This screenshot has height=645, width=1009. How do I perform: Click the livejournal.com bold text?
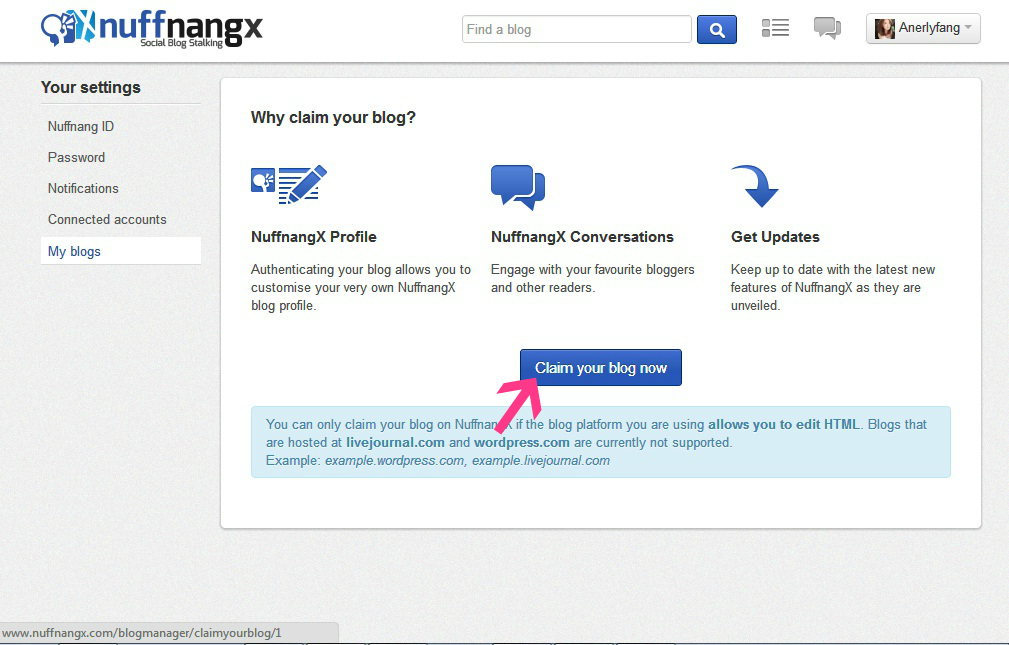pyautogui.click(x=395, y=442)
